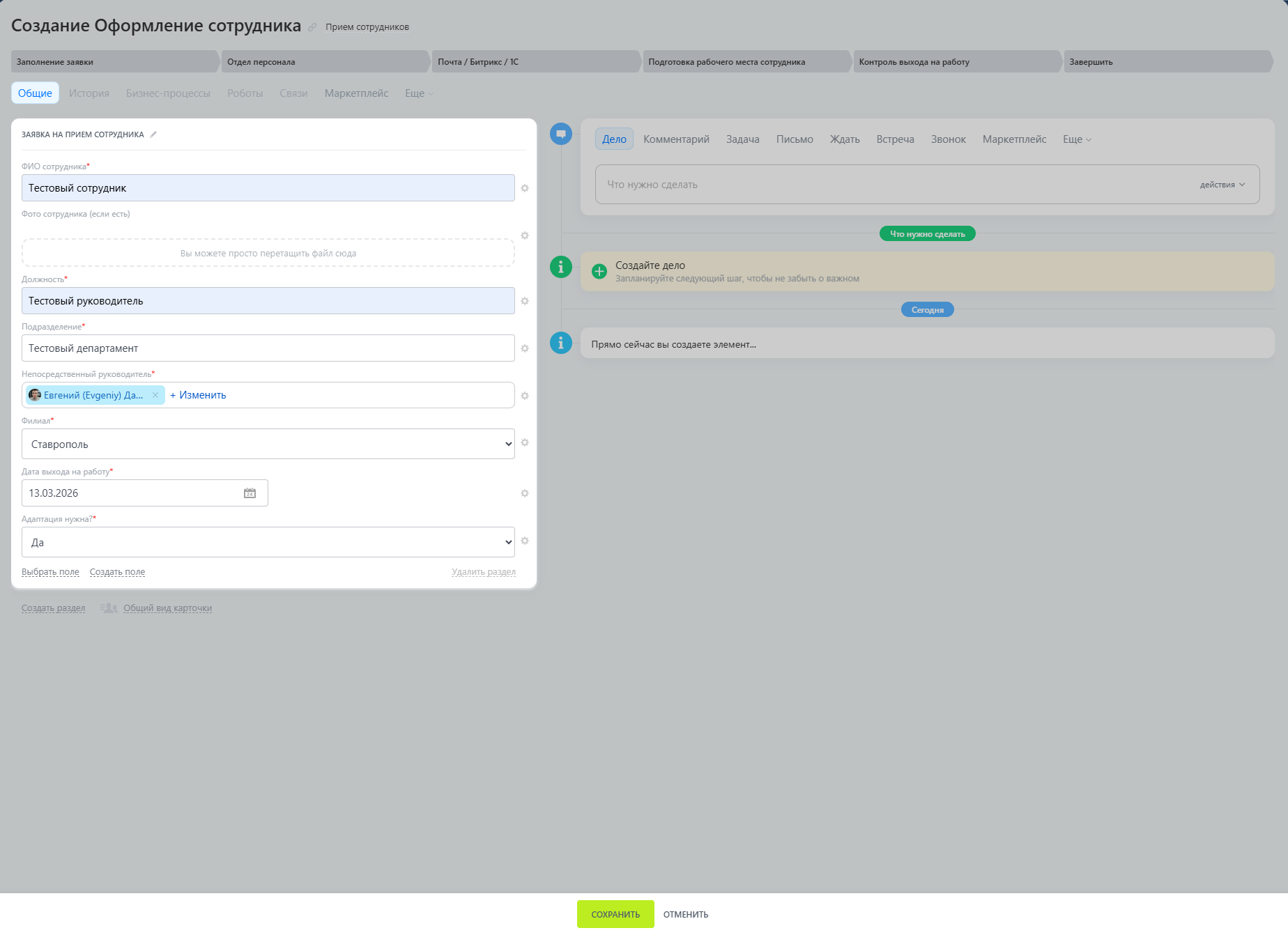The height and width of the screenshot is (935, 1288).
Task: Select the Дело timeline tab
Action: [x=614, y=139]
